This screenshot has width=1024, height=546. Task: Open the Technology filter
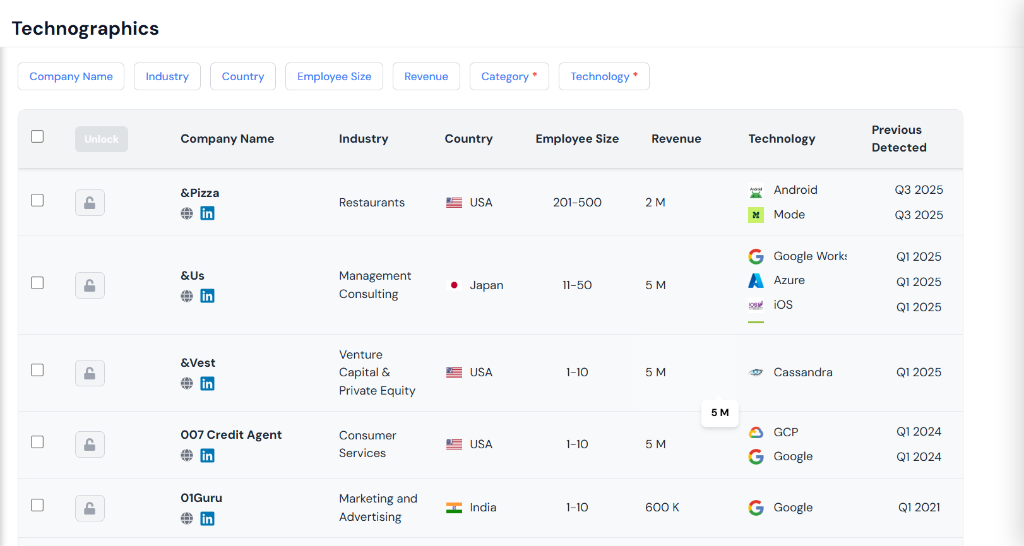[x=604, y=76]
